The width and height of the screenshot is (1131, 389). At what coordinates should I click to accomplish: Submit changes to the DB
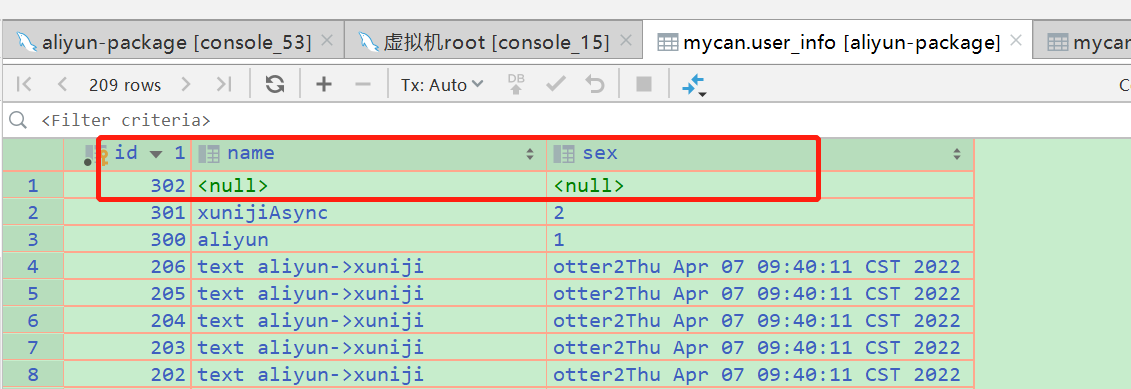516,84
